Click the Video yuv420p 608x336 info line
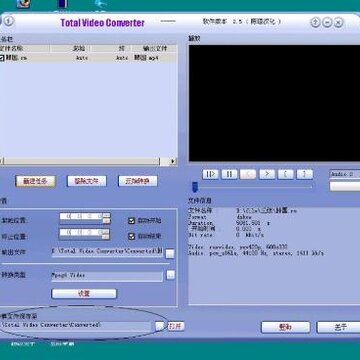 click(x=238, y=247)
